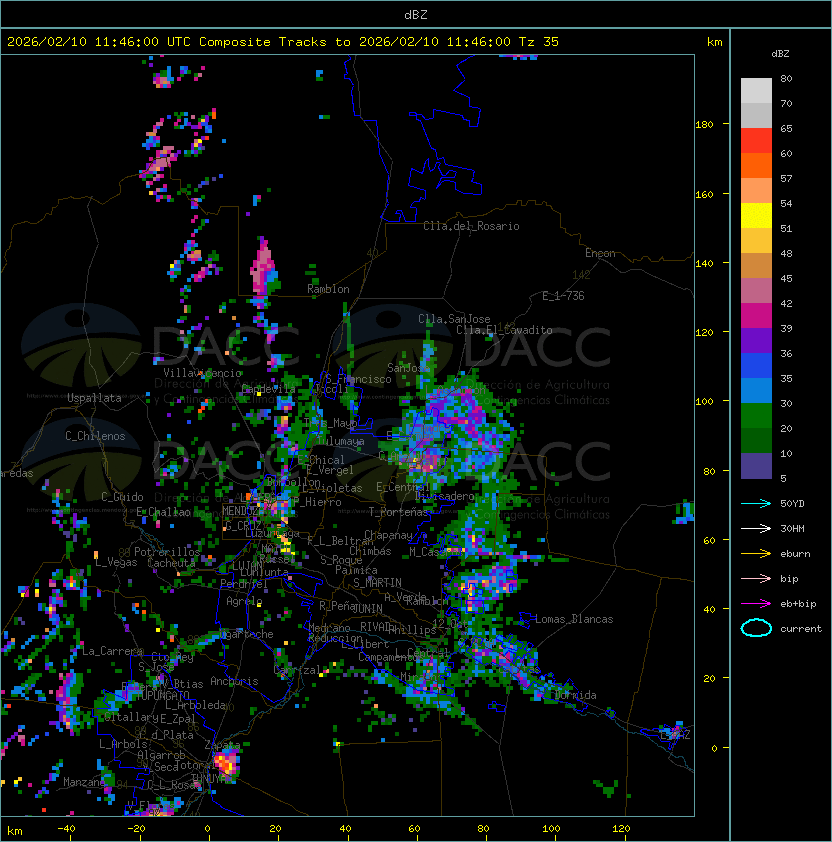
Task: Click the 'Potrerillos' map label
Action: [167, 552]
